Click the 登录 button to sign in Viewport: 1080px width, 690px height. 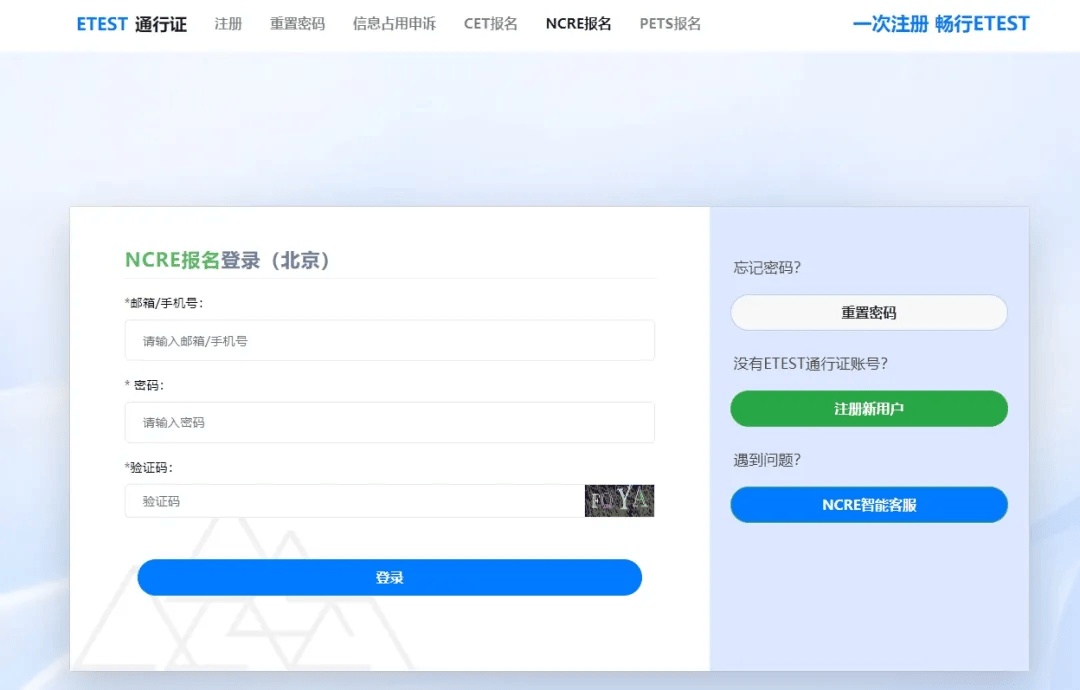pos(389,577)
